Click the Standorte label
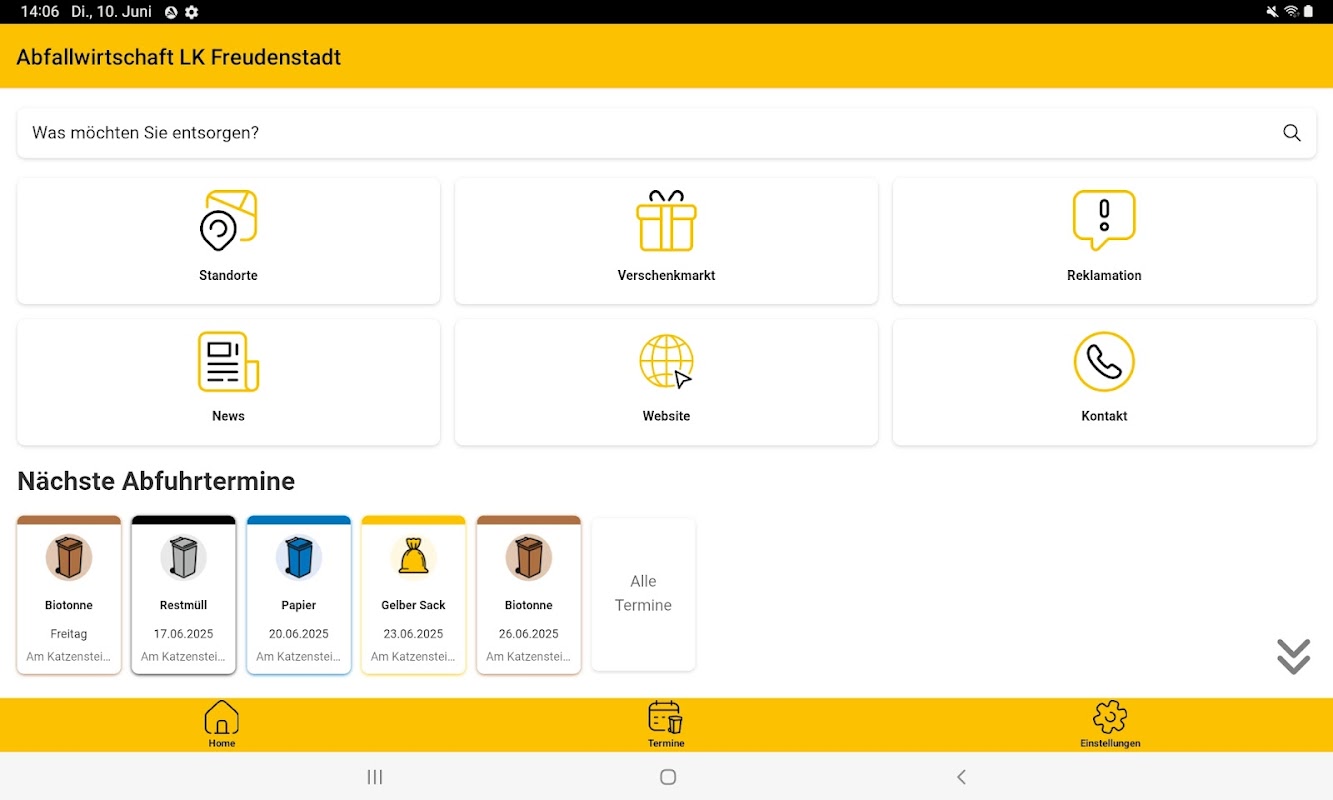Viewport: 1333px width, 800px height. coord(229,275)
